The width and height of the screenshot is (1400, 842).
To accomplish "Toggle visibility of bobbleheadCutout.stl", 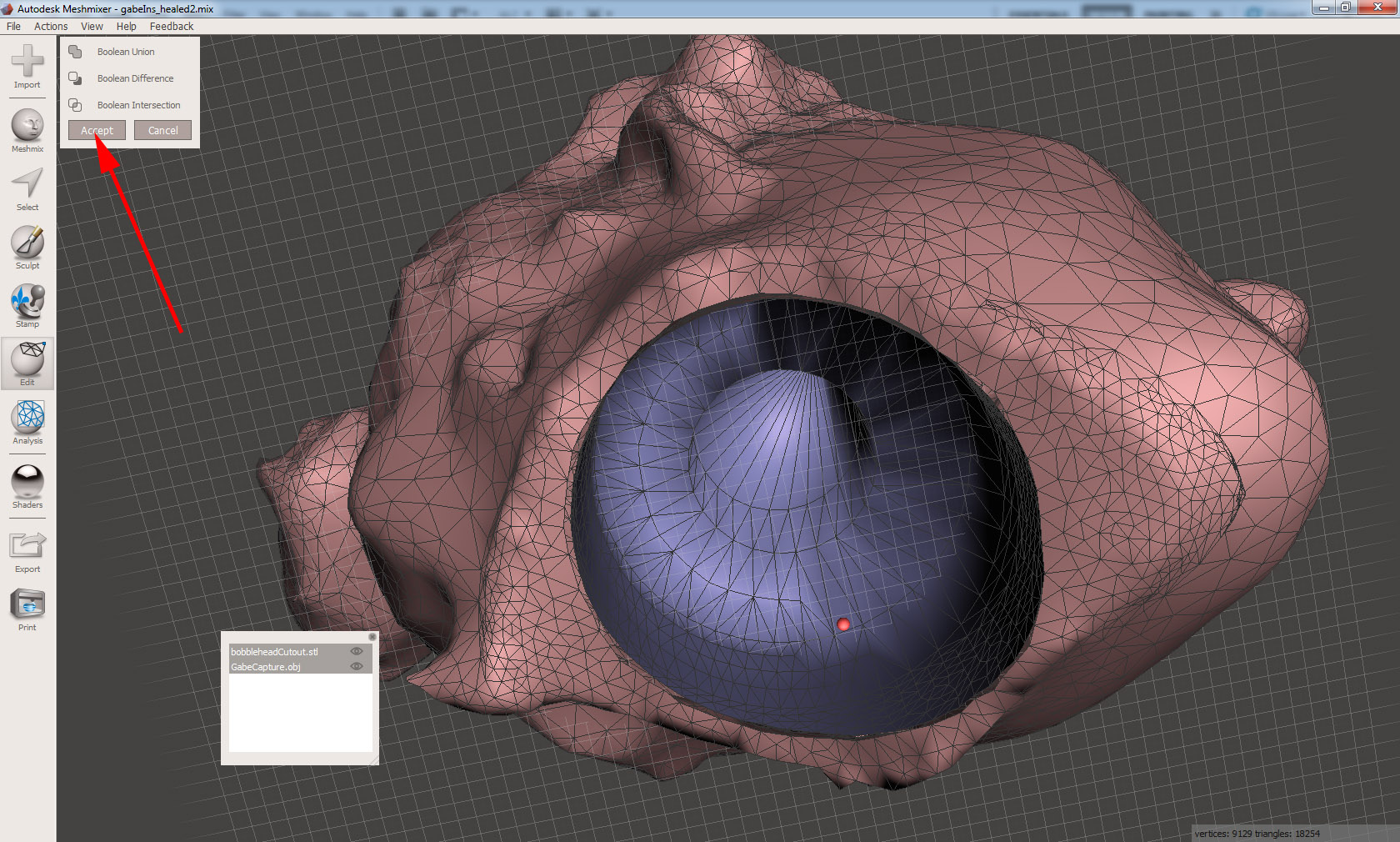I will pyautogui.click(x=357, y=652).
